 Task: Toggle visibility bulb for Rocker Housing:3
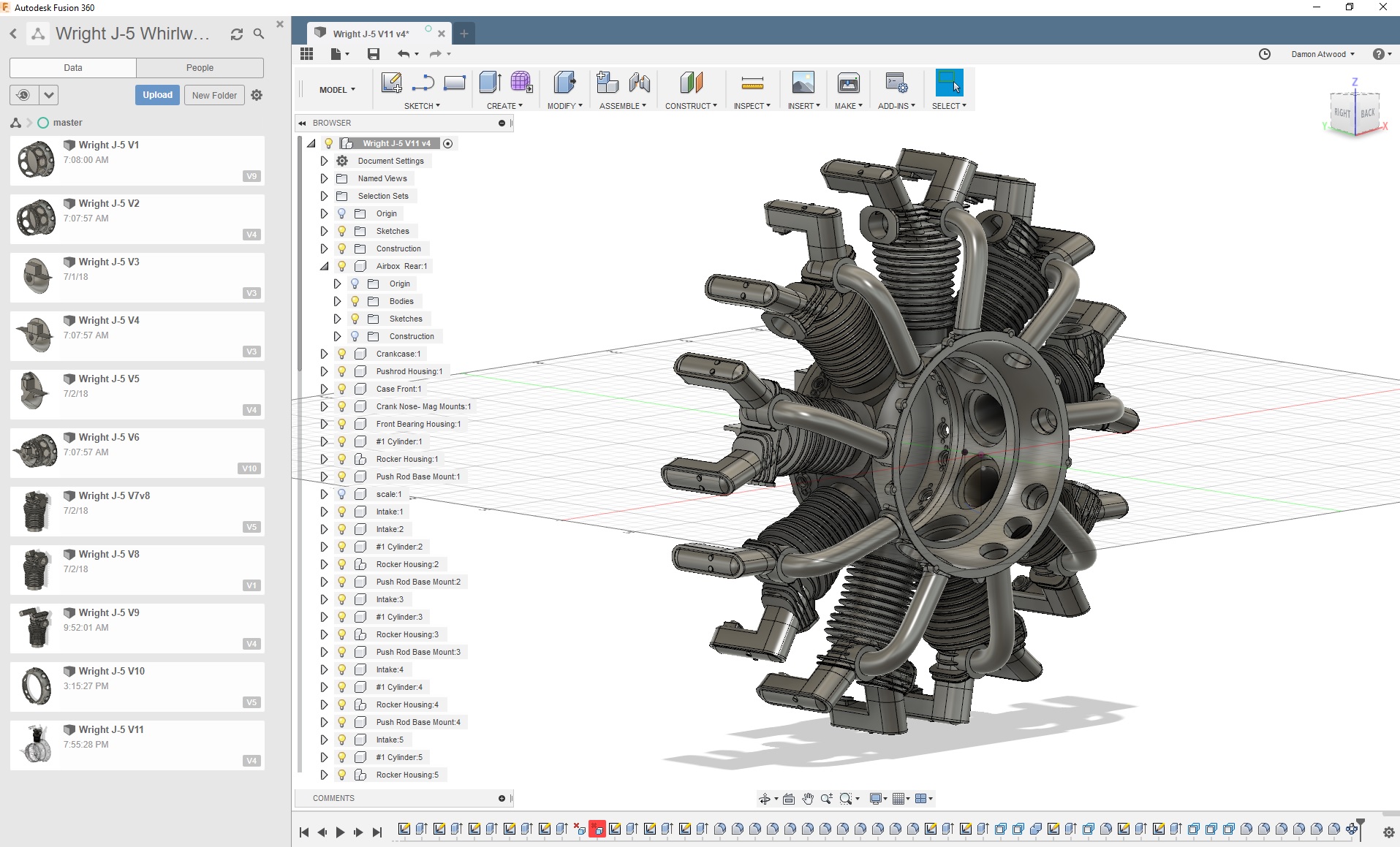(x=341, y=634)
